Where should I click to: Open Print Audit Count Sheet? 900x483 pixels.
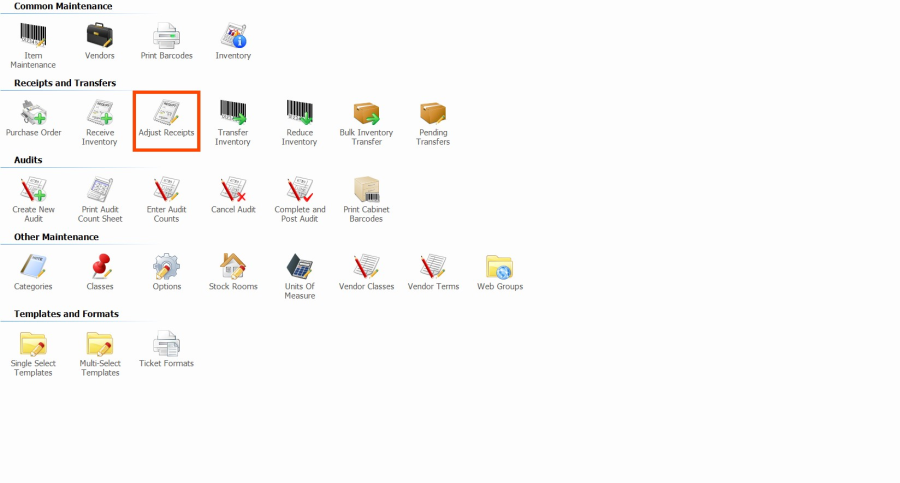pos(100,190)
